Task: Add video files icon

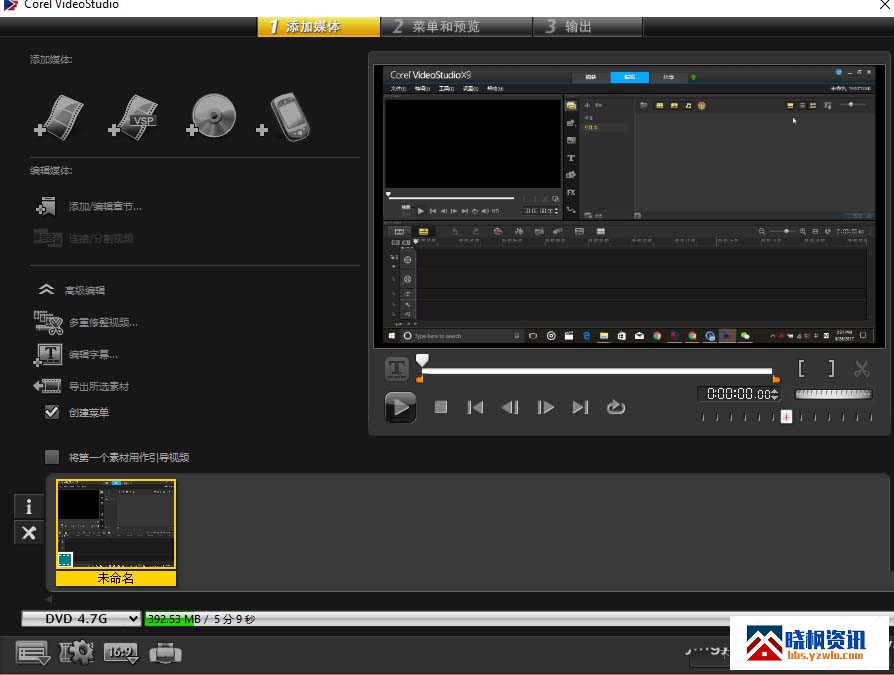Action: (59, 118)
